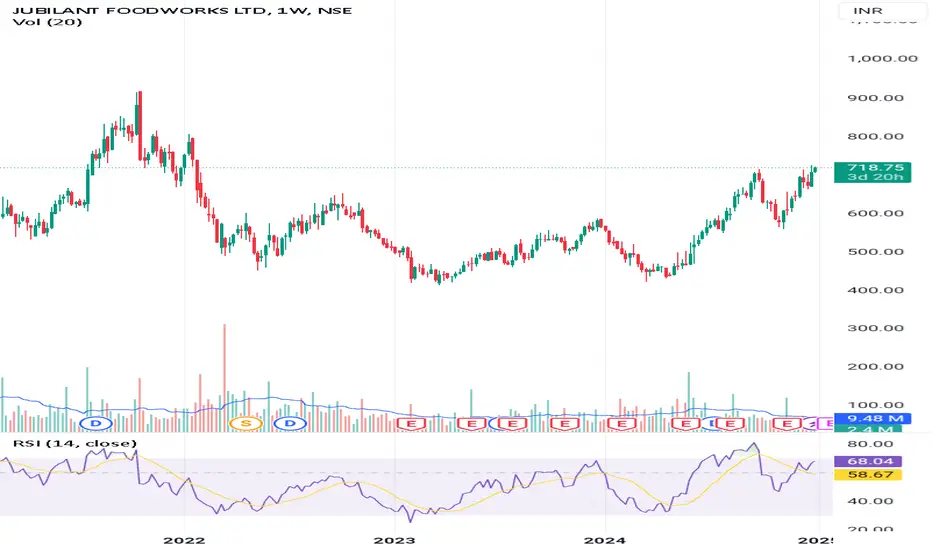Click the 80.00 RSI axis label
Screen dimensions: 932x550
(x=871, y=444)
